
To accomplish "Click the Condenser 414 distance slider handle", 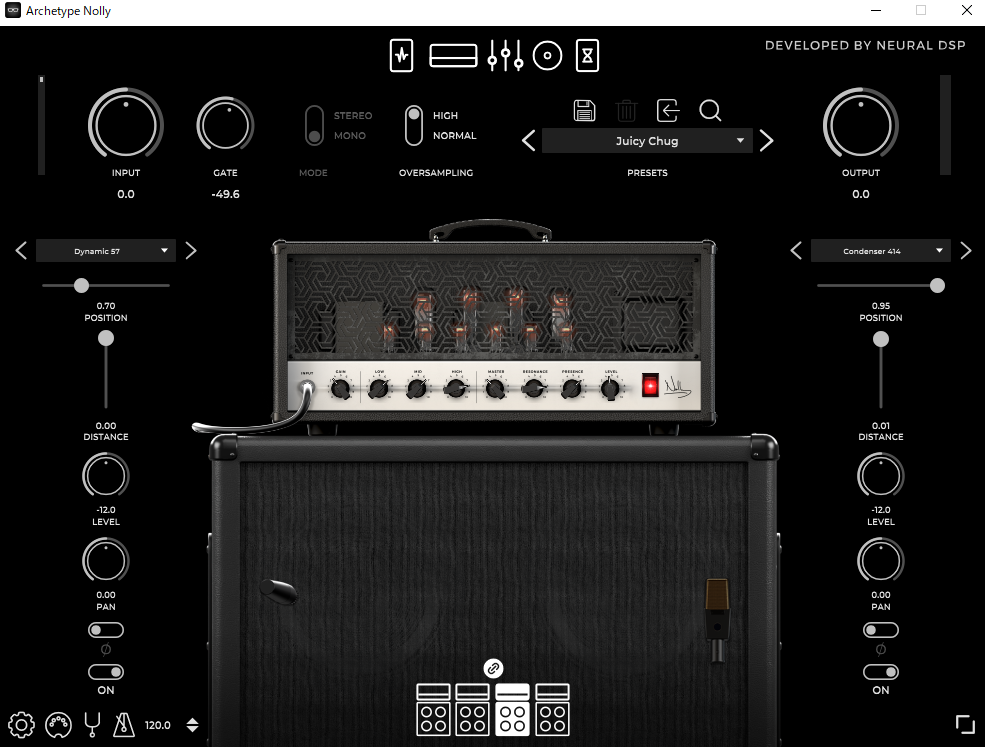I will coord(881,339).
